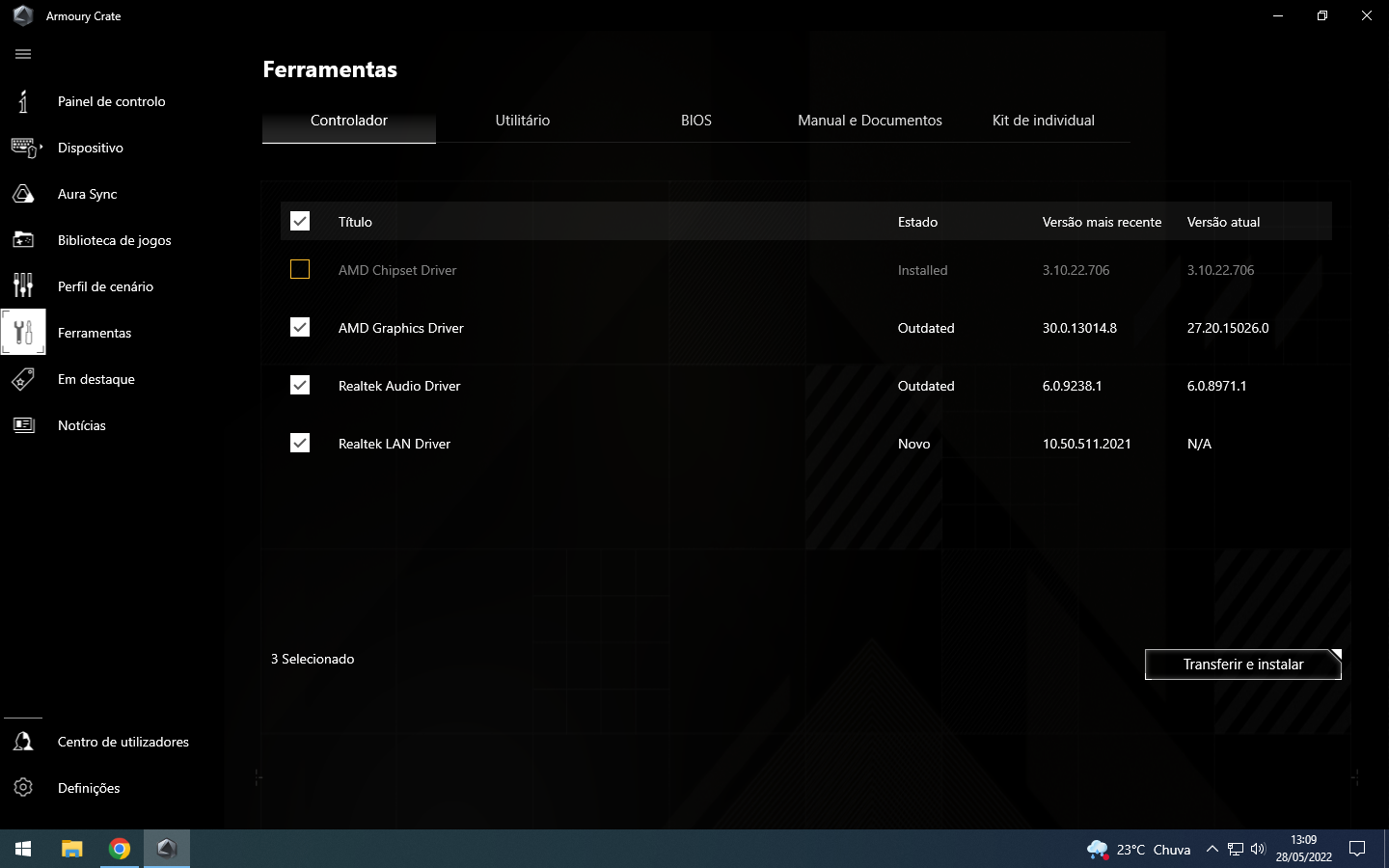
Task: Open the notification center icon
Action: tap(1357, 850)
